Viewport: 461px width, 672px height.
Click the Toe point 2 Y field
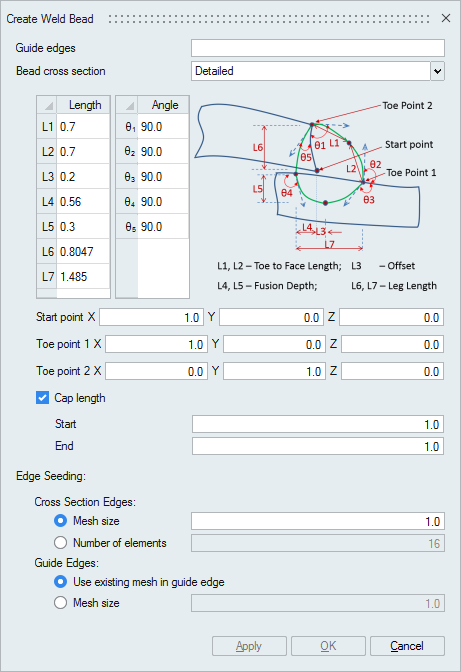click(274, 371)
